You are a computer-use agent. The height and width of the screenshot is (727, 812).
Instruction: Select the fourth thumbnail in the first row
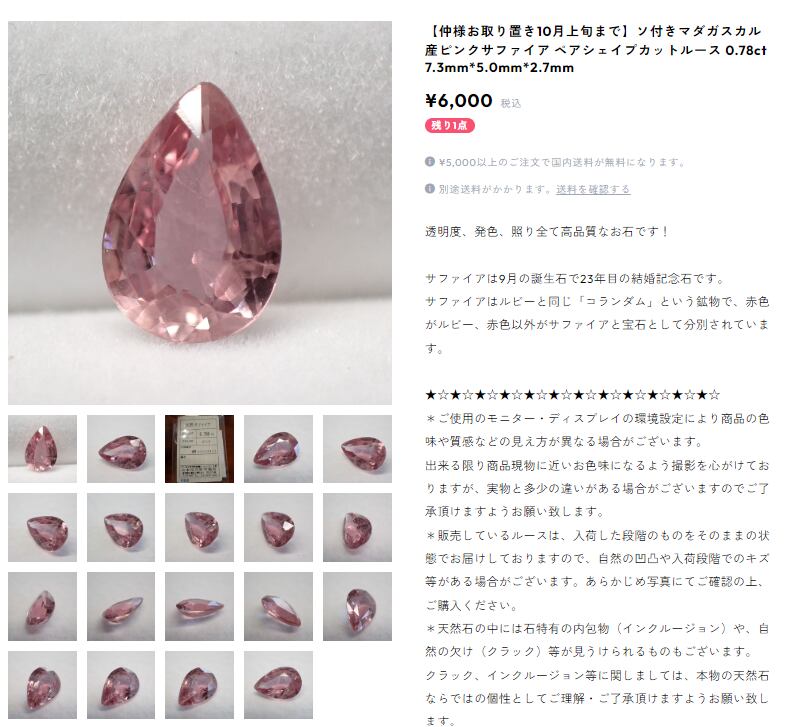point(279,449)
